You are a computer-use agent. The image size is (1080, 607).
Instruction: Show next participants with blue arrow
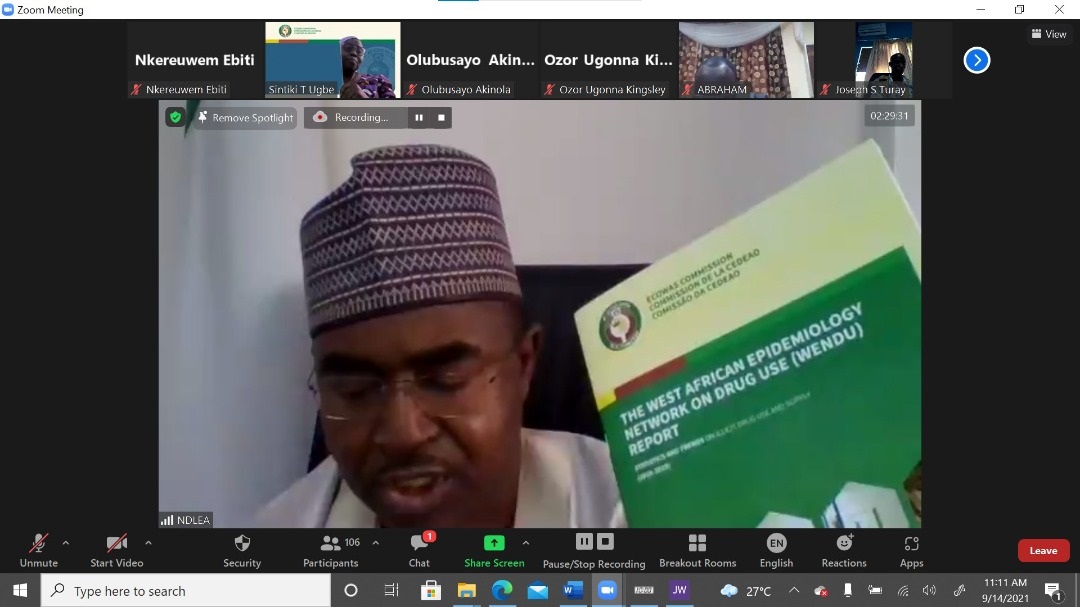[x=977, y=60]
